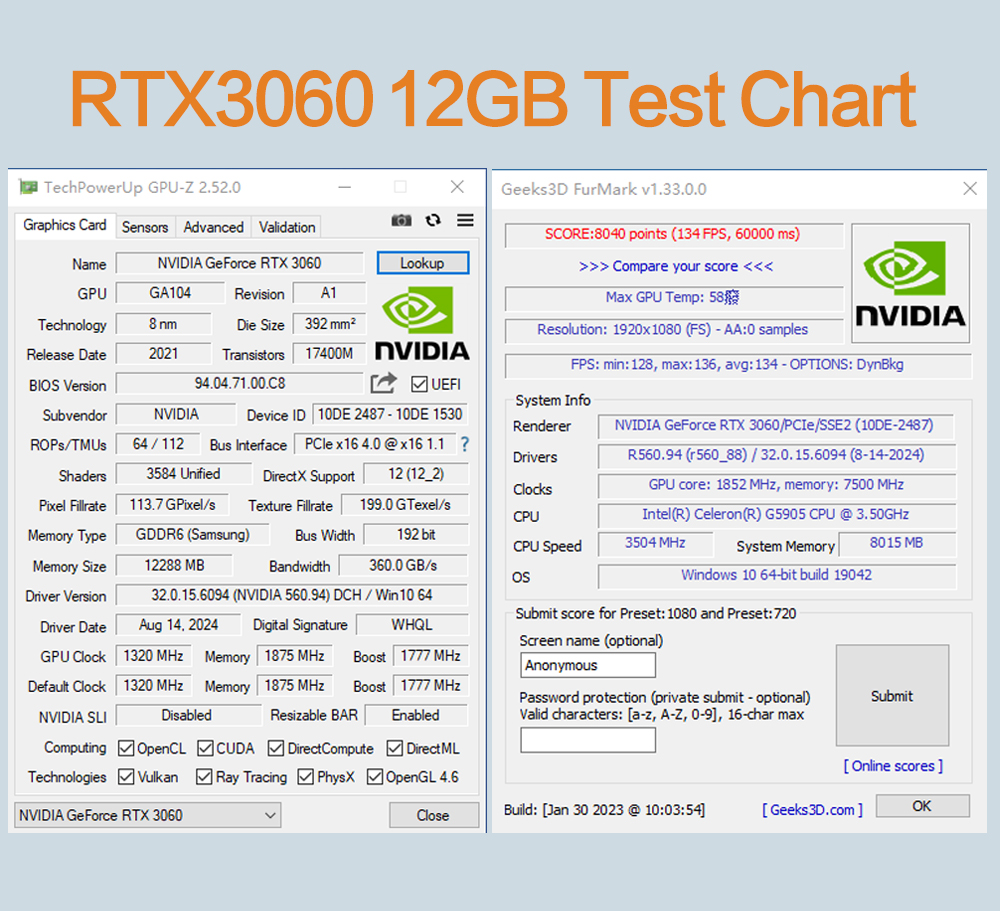This screenshot has height=911, width=1000.
Task: Click the System Memory value 8015 MB
Action: point(897,543)
